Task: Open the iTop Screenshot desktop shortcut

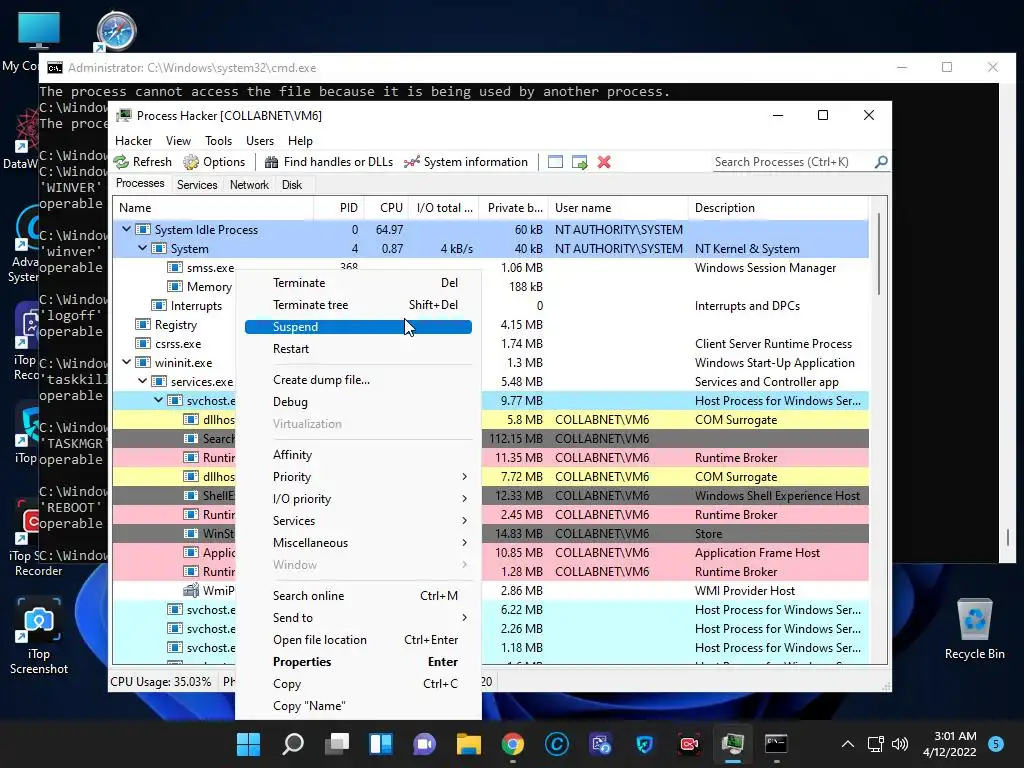Action: coord(39,636)
